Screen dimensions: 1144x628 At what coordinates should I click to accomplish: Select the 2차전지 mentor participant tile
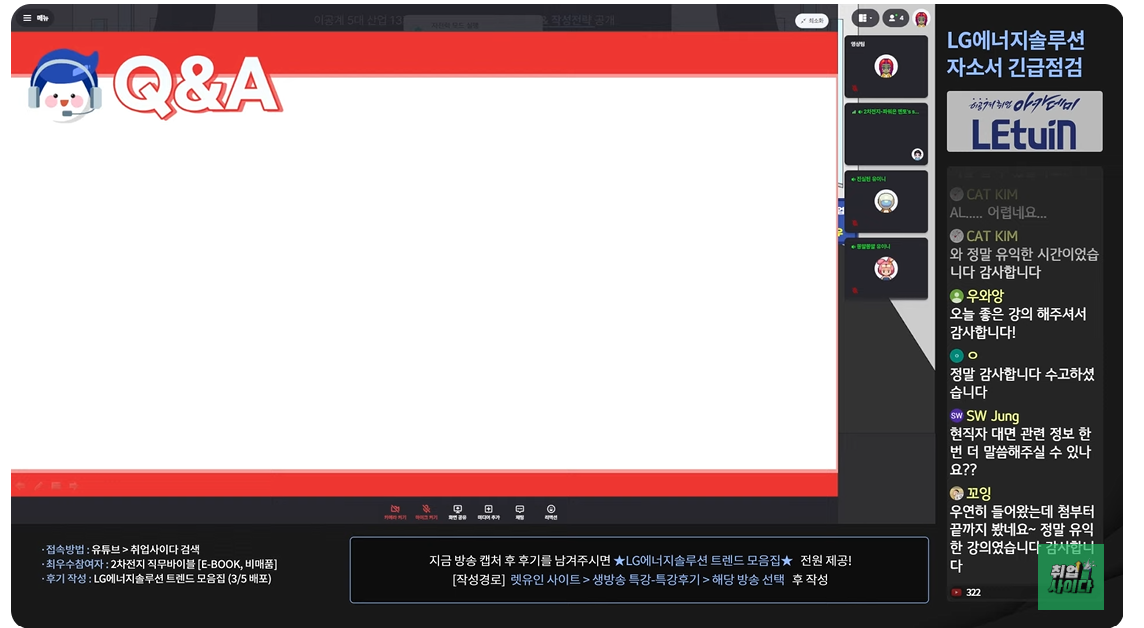pos(886,134)
